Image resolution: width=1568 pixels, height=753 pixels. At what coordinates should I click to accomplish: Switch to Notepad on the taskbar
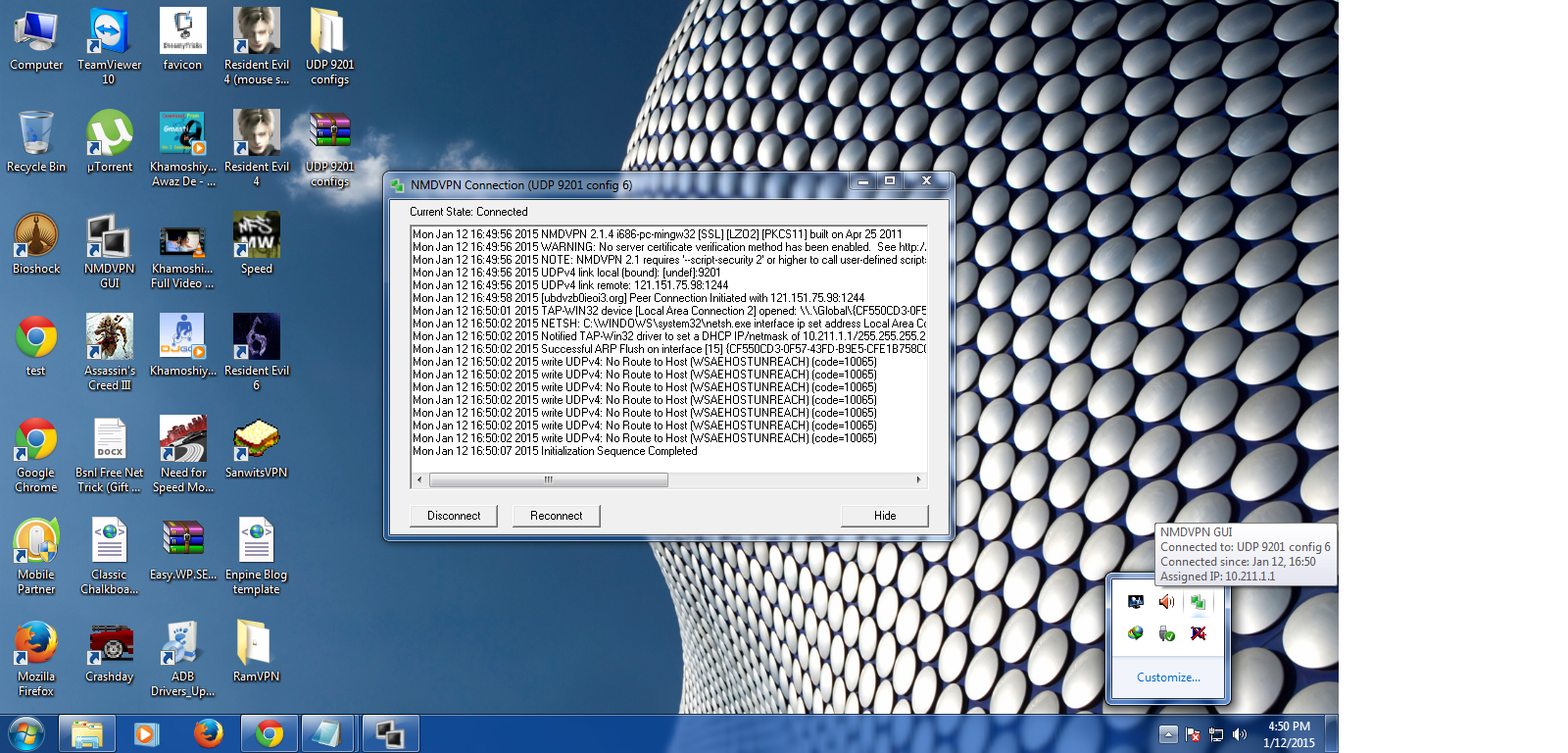pos(329,734)
